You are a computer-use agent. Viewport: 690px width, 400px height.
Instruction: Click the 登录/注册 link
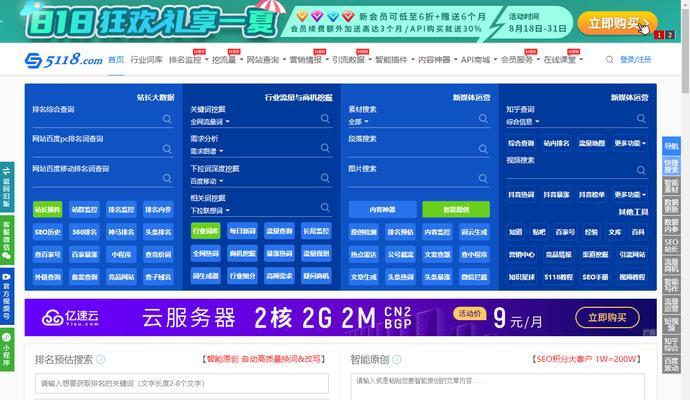(635, 59)
